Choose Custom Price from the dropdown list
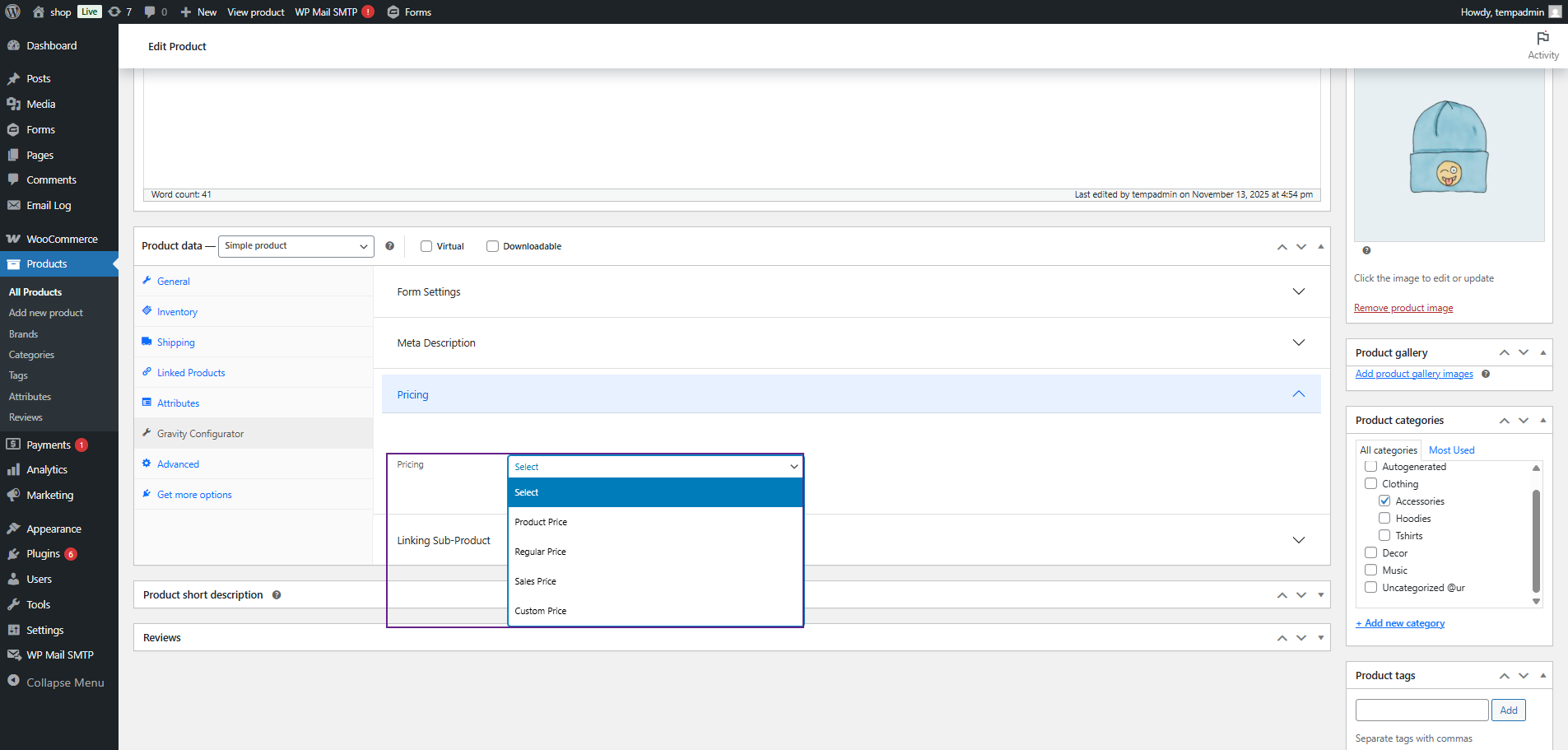1568x750 pixels. click(x=541, y=611)
